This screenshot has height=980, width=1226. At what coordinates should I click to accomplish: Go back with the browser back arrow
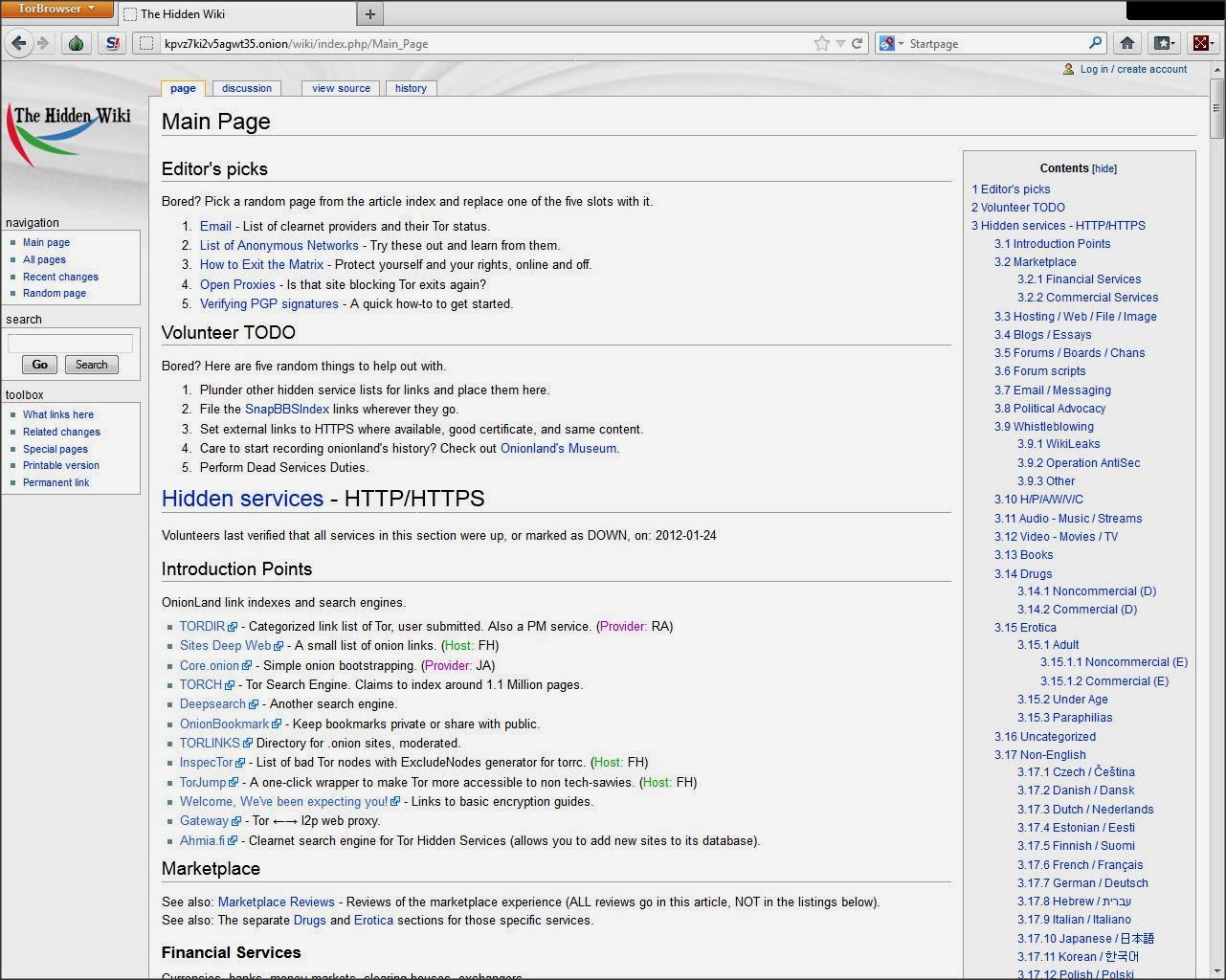18,43
